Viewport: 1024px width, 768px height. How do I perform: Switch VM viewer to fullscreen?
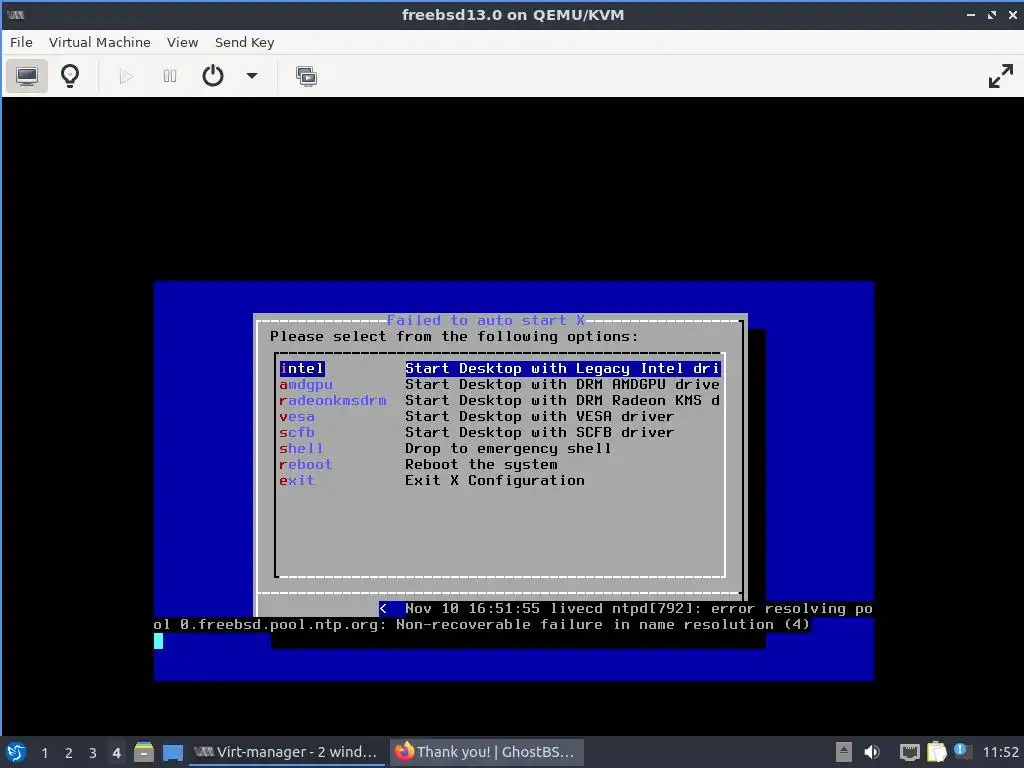click(x=1000, y=76)
